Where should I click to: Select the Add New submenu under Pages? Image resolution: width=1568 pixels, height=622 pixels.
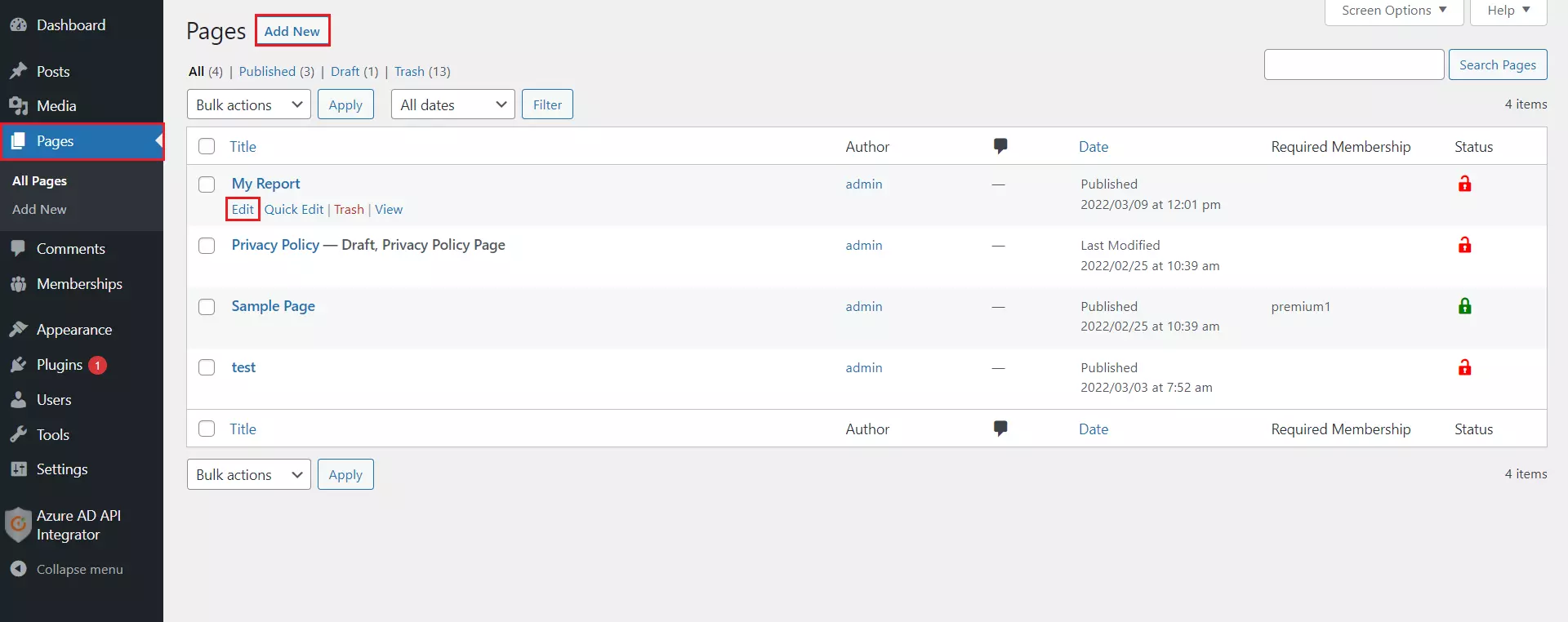point(39,209)
